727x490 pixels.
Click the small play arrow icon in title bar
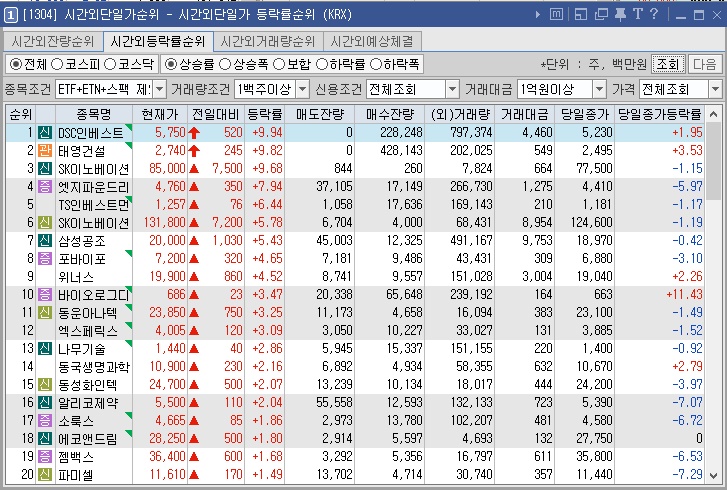(538, 14)
